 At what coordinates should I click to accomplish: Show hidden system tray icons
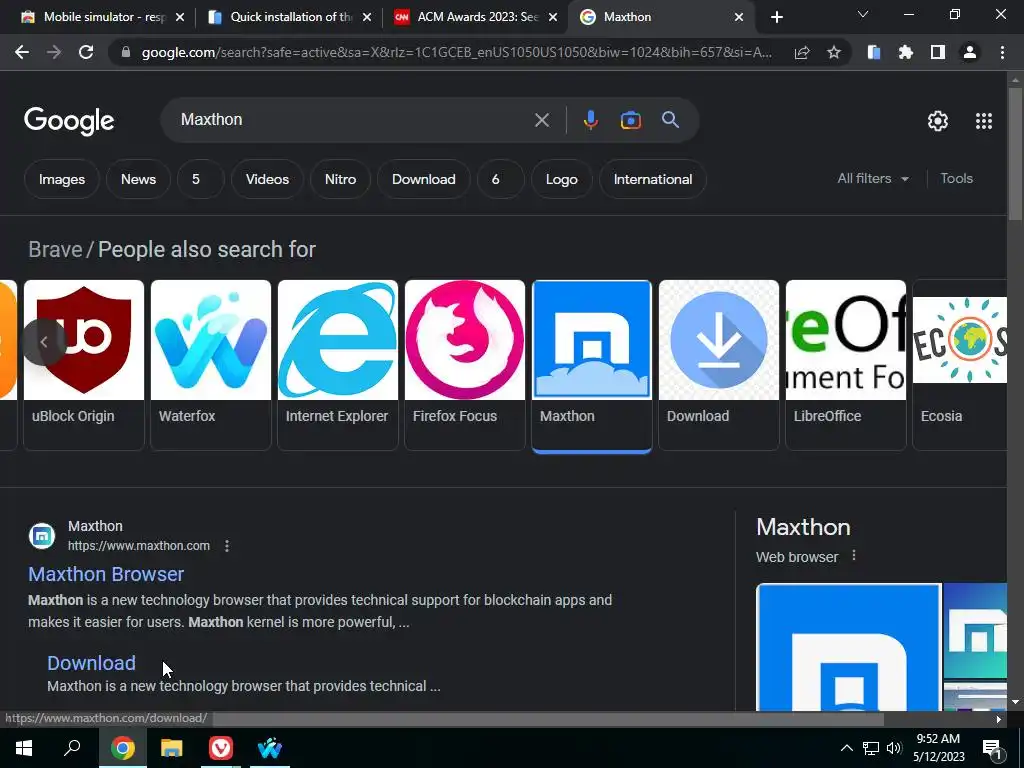[846, 748]
